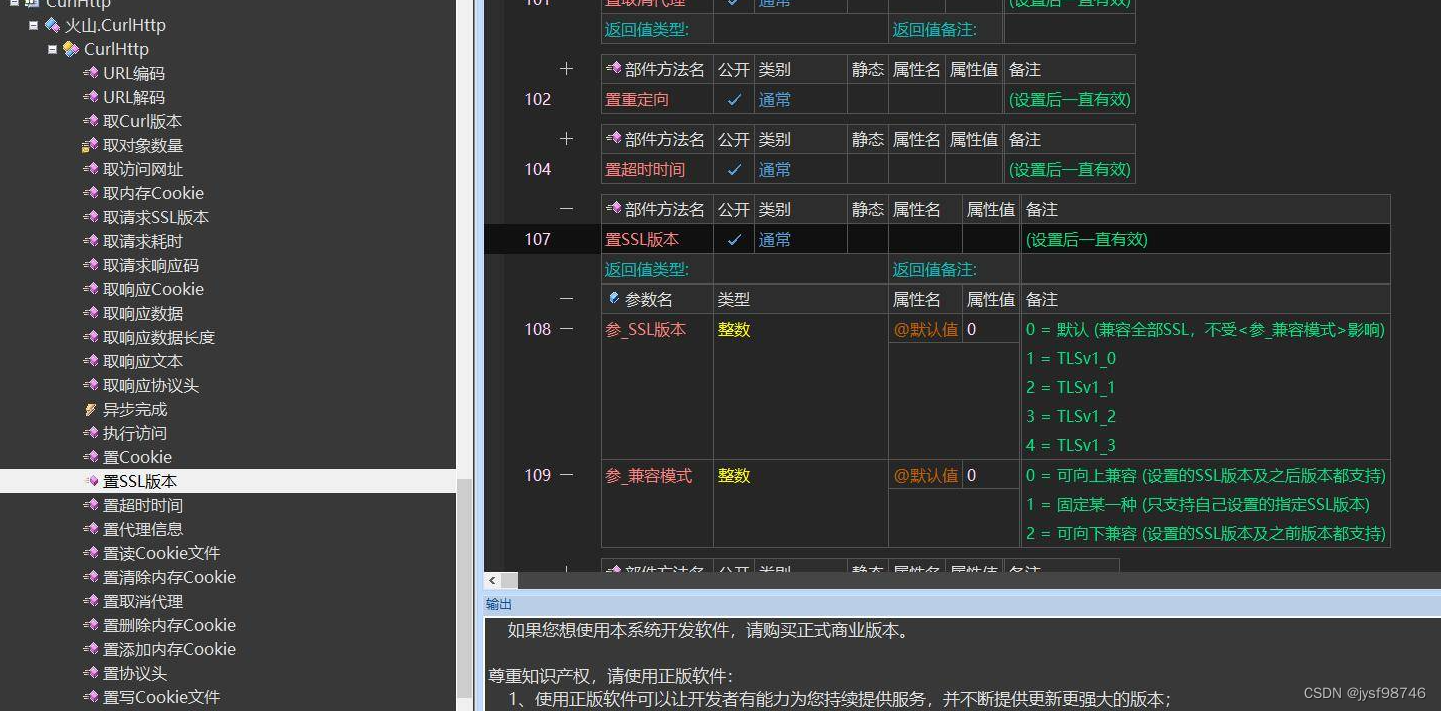Click the 4 = TLSv1_3 remark line

tap(1071, 445)
